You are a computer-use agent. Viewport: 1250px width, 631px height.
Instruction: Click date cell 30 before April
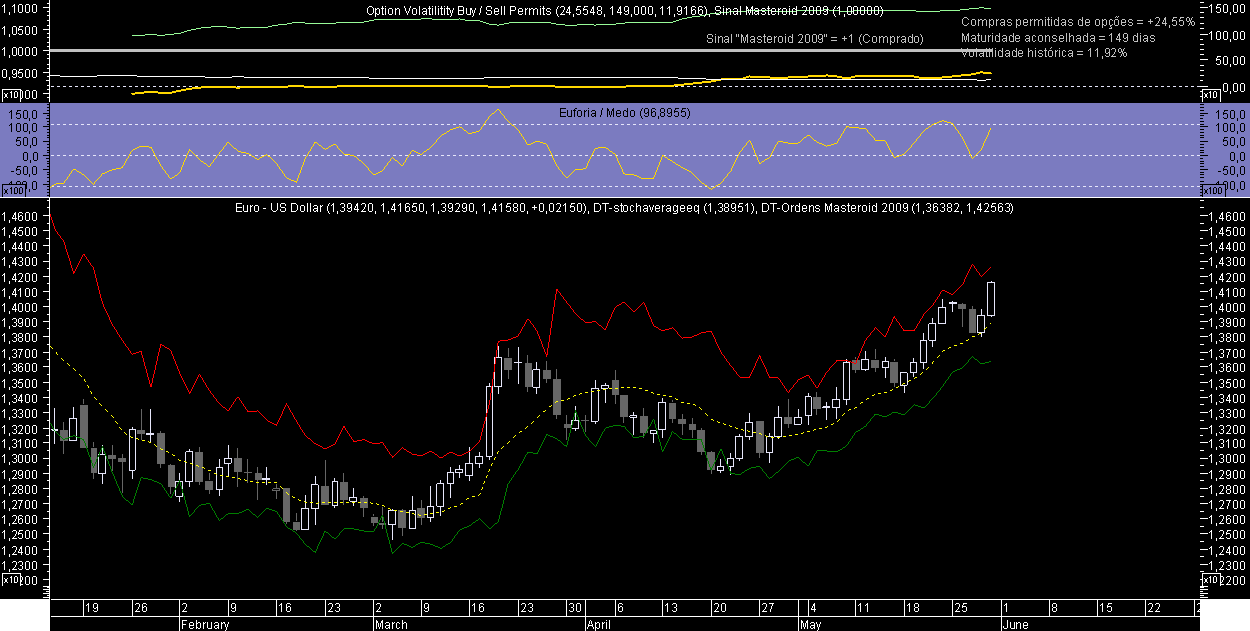575,607
